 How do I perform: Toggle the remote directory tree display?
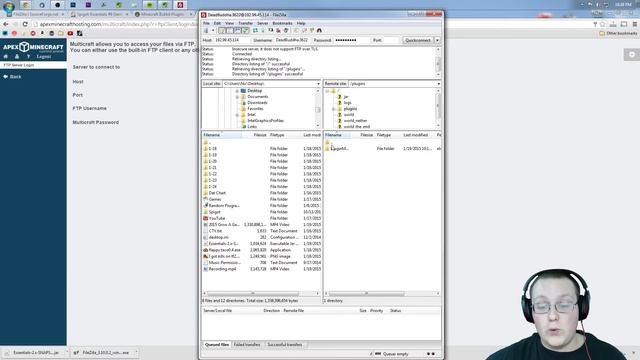point(238,31)
